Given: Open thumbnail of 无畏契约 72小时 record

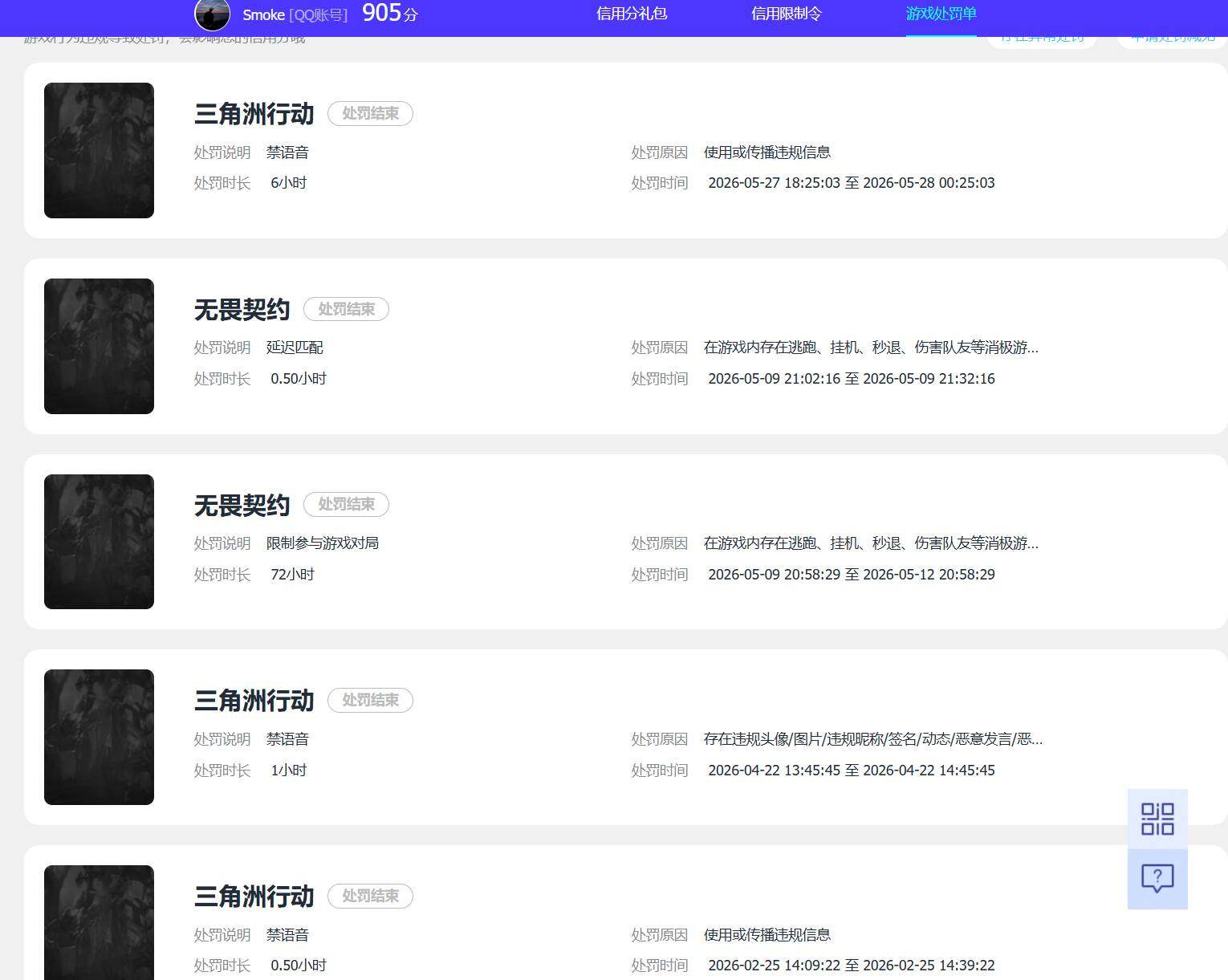Looking at the screenshot, I should click(x=99, y=542).
